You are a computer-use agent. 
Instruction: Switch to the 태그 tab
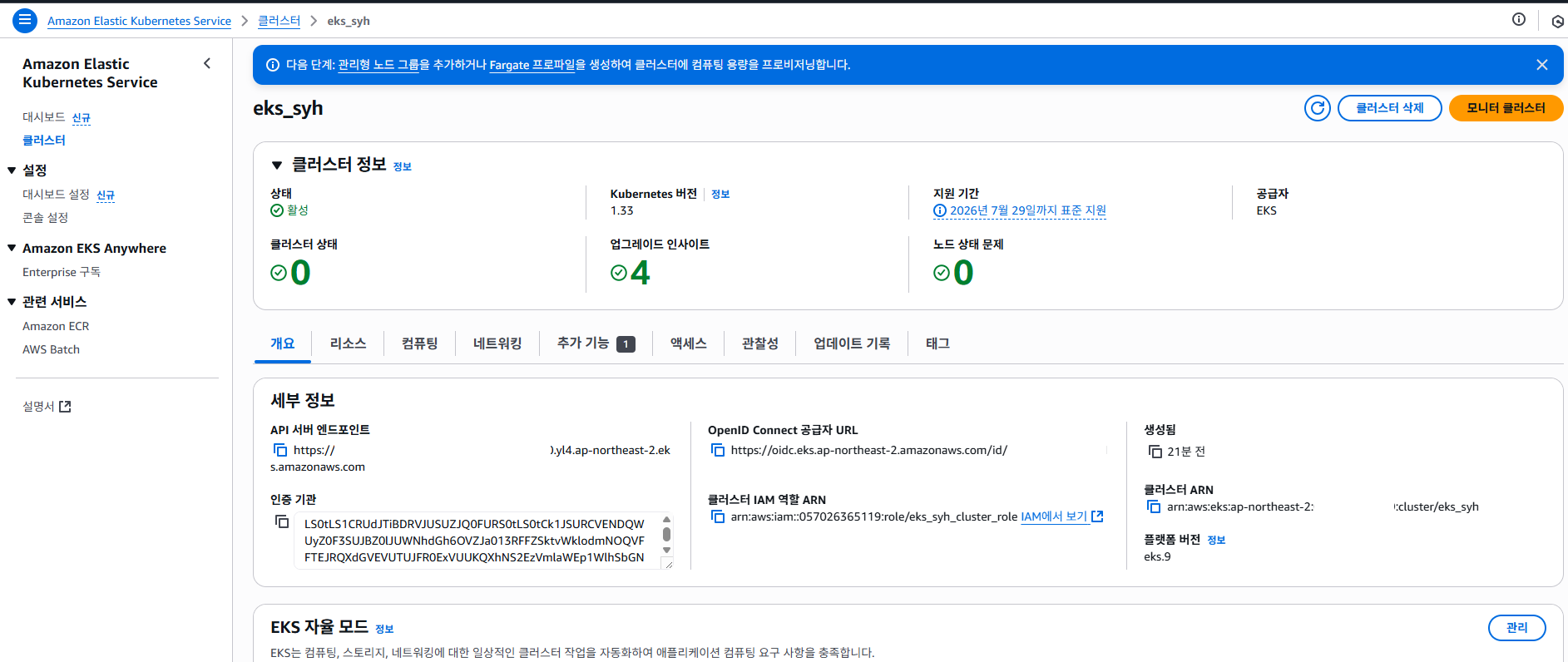coord(937,343)
